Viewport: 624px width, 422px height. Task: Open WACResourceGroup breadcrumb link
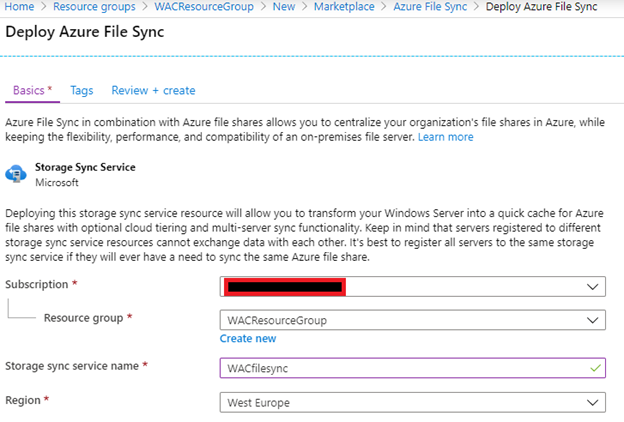pyautogui.click(x=204, y=6)
